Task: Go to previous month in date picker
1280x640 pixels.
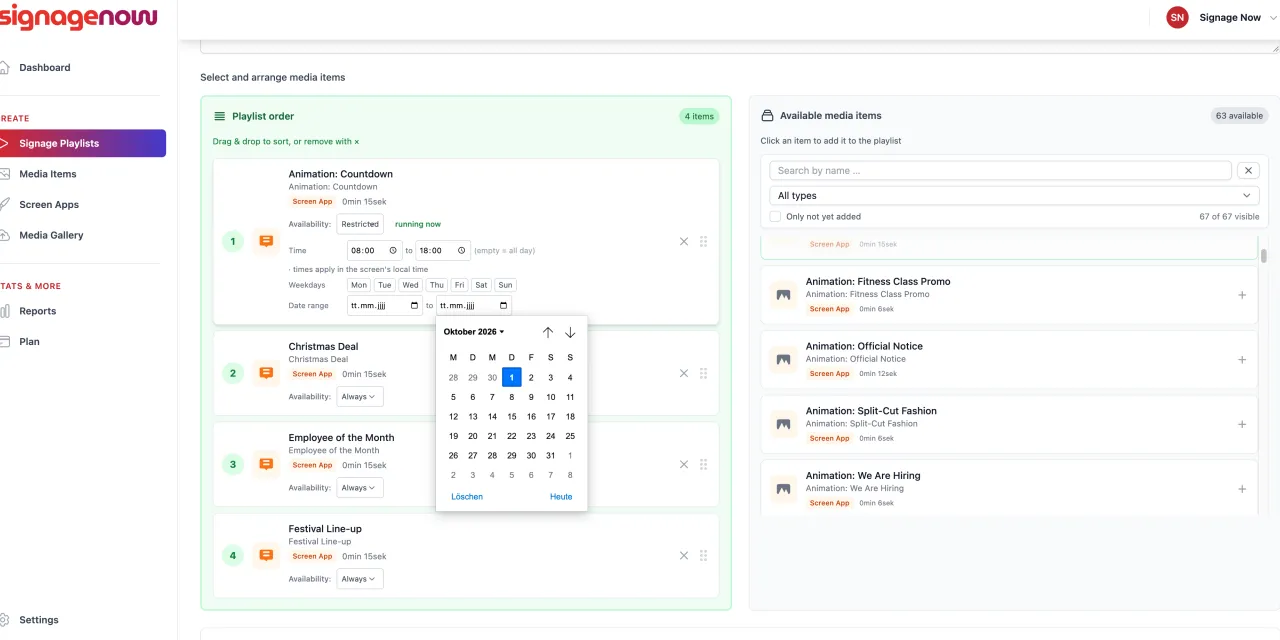Action: pyautogui.click(x=548, y=332)
